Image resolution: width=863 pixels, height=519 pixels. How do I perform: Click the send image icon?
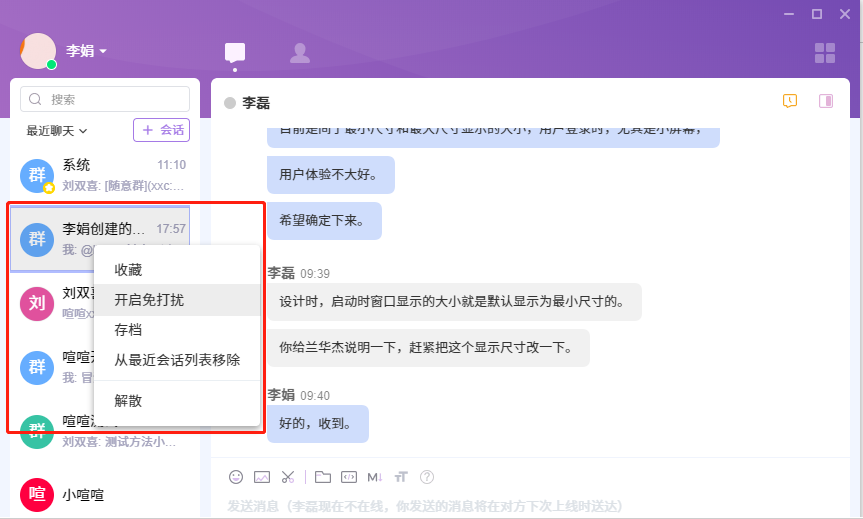(x=262, y=477)
